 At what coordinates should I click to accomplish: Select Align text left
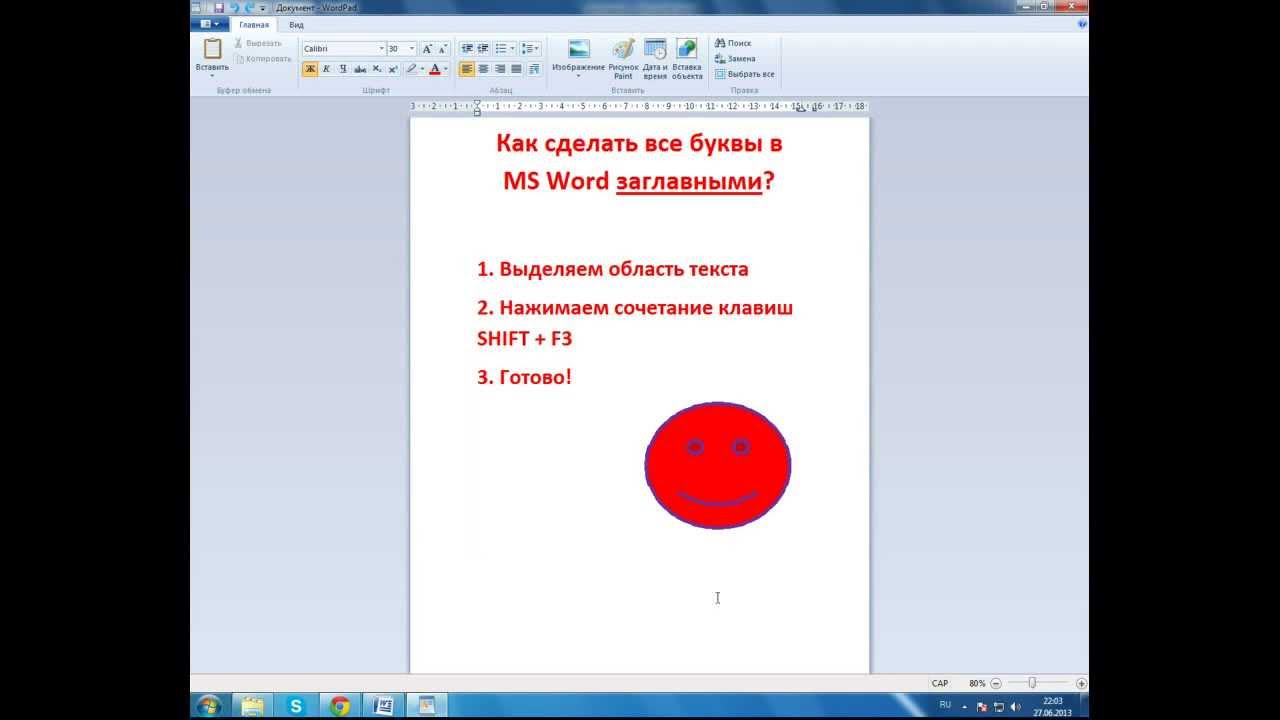[x=467, y=69]
